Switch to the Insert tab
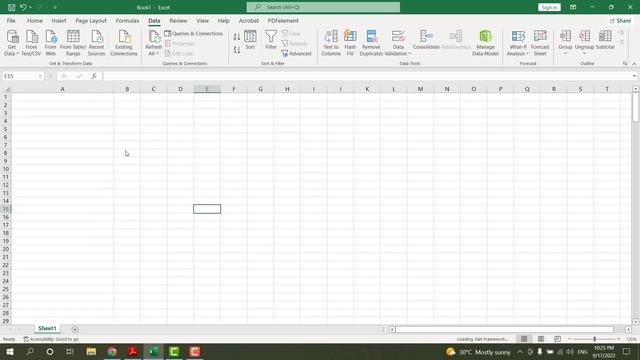 coord(59,20)
